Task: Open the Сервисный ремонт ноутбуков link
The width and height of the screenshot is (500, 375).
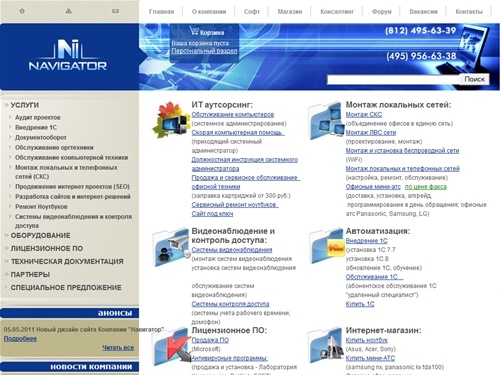Action: [235, 204]
